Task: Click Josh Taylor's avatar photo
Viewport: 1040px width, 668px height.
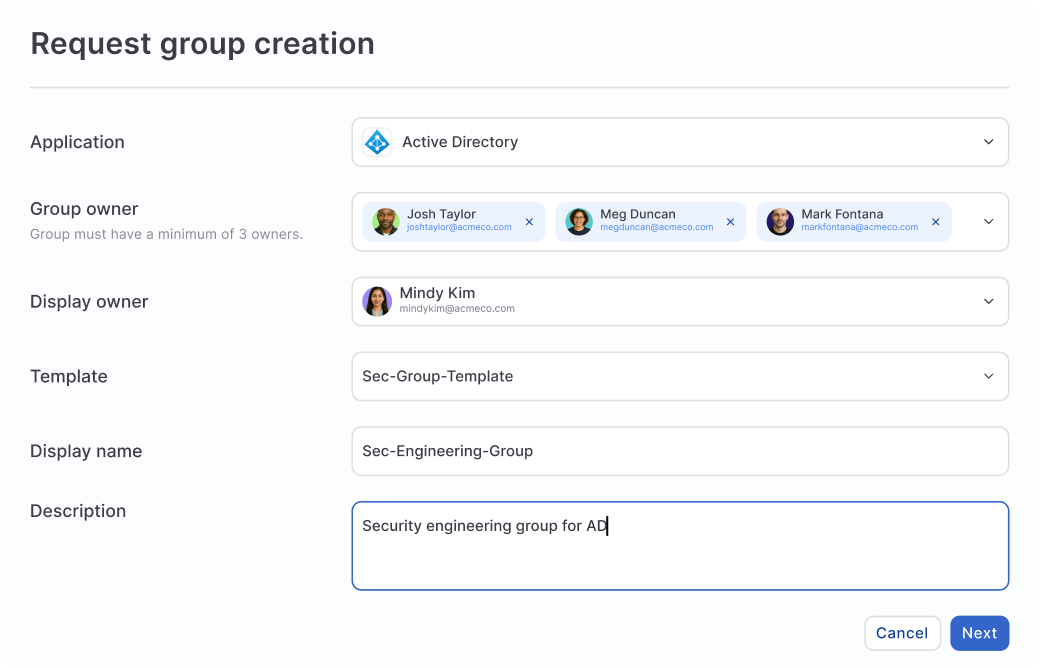Action: coord(383,221)
